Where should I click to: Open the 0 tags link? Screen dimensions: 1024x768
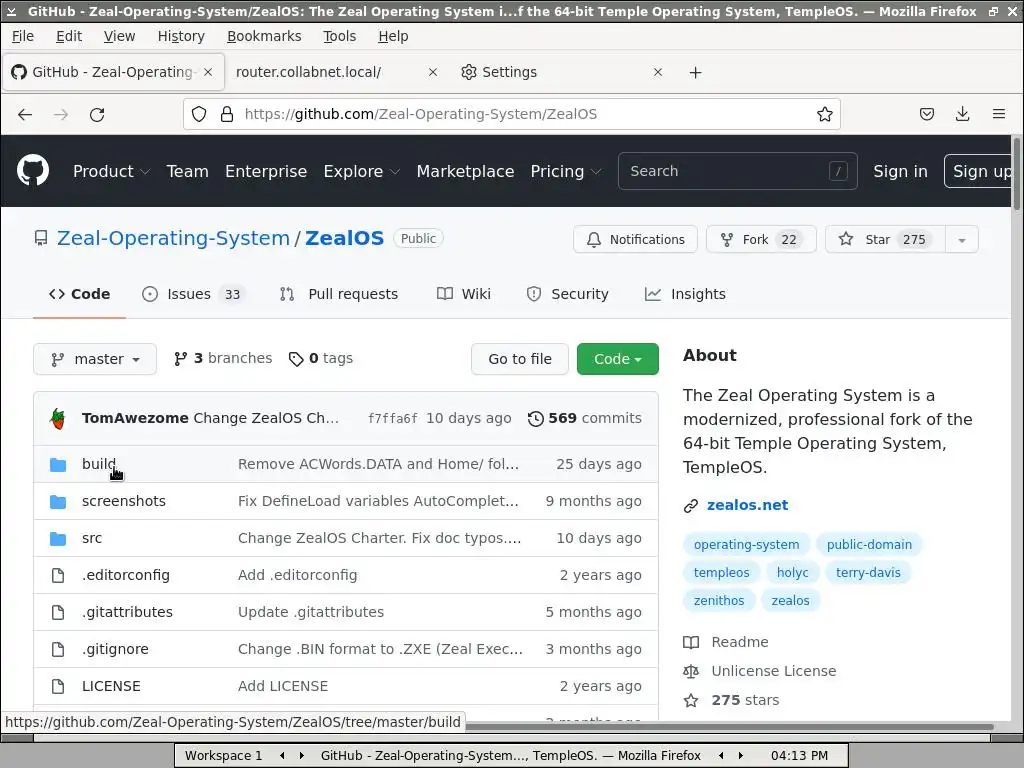321,359
